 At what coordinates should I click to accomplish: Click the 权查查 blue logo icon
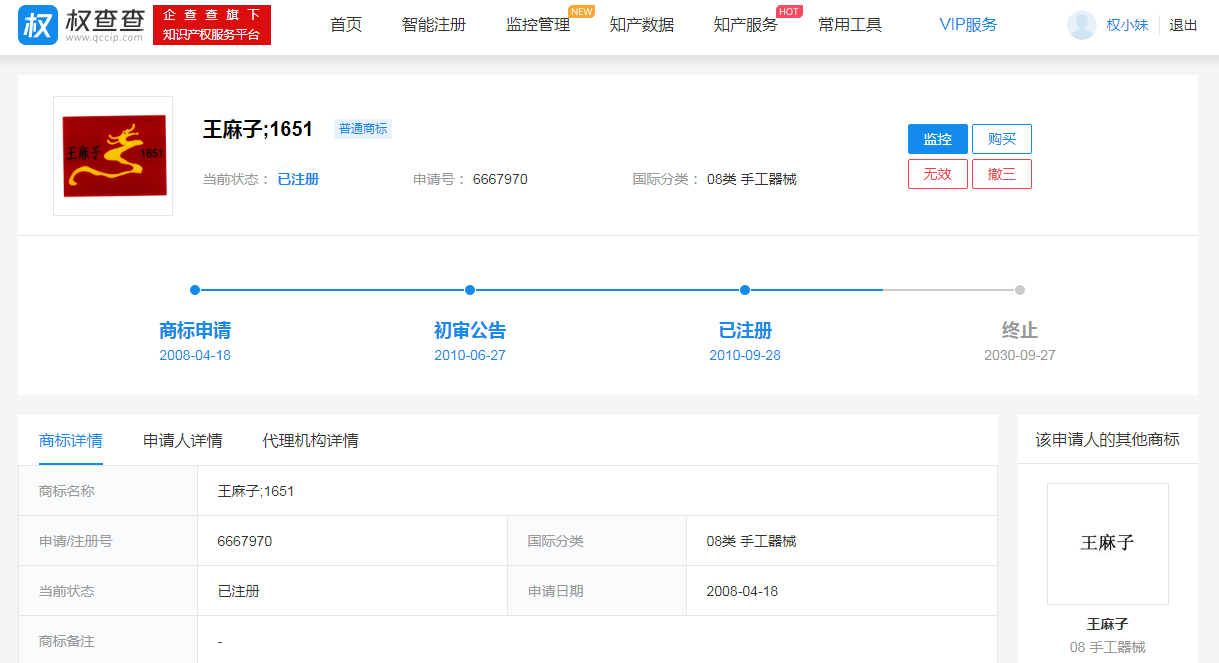(38, 25)
